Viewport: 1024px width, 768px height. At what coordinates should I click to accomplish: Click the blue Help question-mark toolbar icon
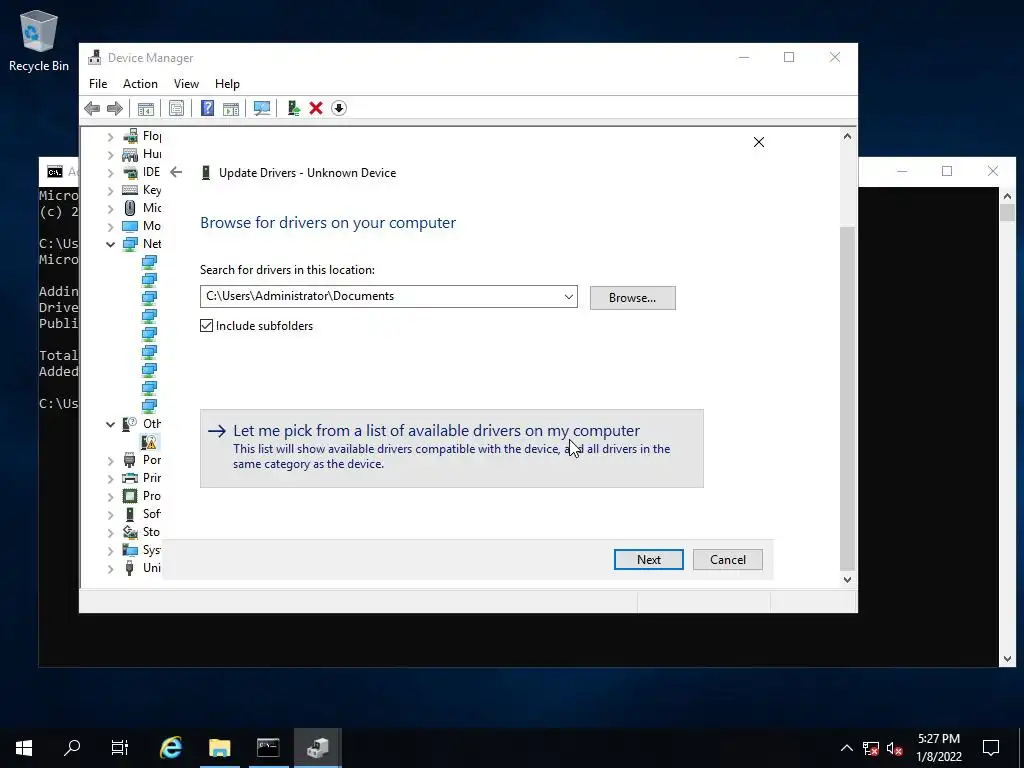(207, 108)
